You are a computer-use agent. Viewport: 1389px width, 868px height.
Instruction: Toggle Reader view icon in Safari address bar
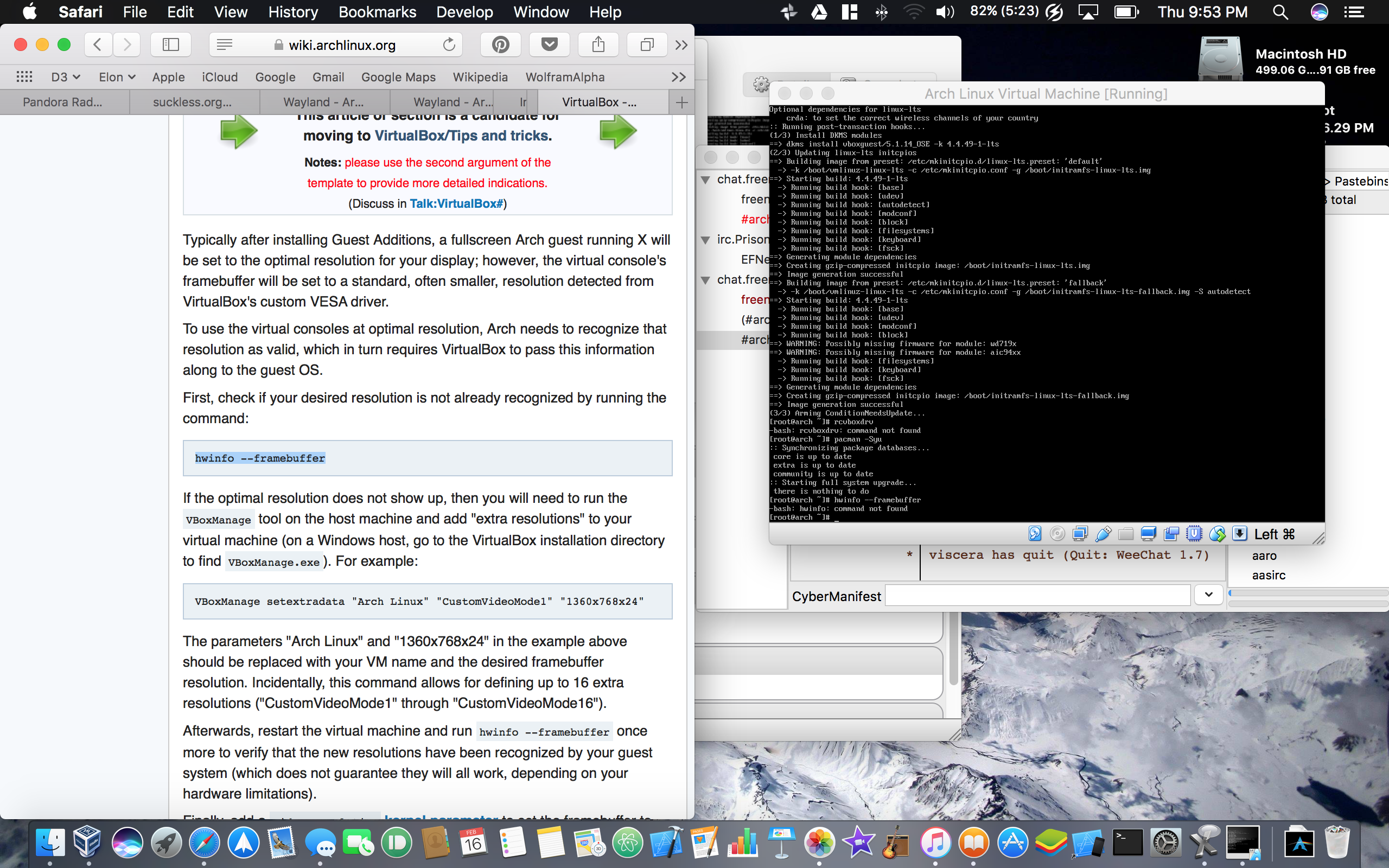pos(225,45)
